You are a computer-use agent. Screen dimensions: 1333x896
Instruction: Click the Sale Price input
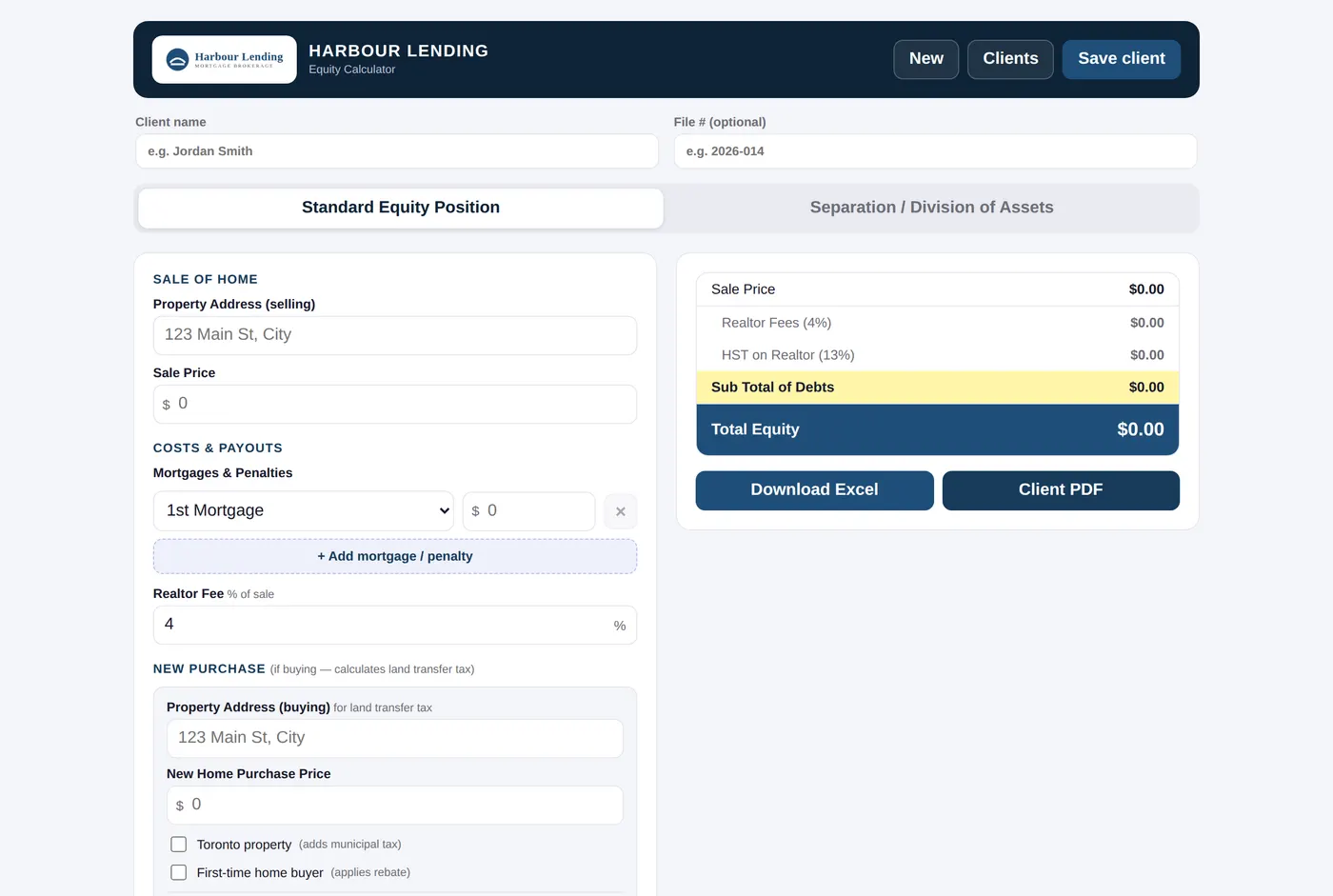(395, 404)
